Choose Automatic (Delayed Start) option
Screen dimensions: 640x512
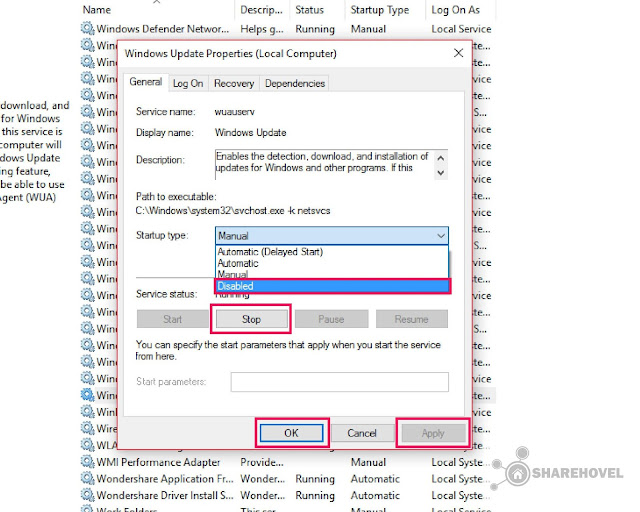(x=332, y=252)
